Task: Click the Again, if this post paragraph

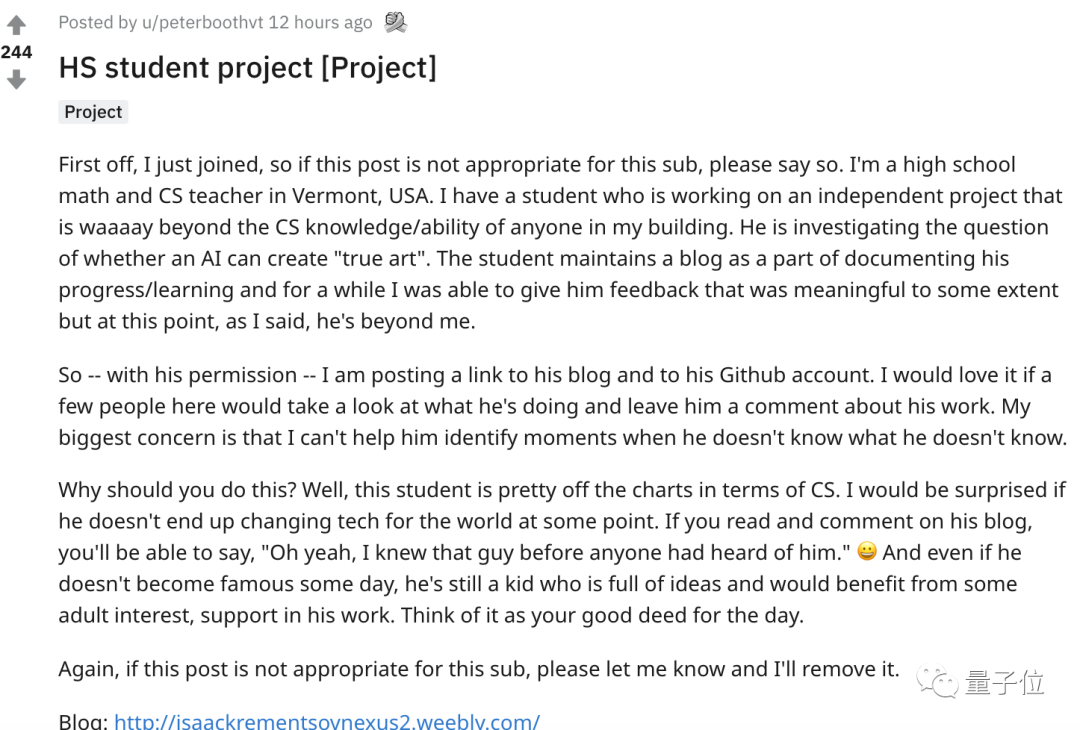Action: click(x=479, y=669)
